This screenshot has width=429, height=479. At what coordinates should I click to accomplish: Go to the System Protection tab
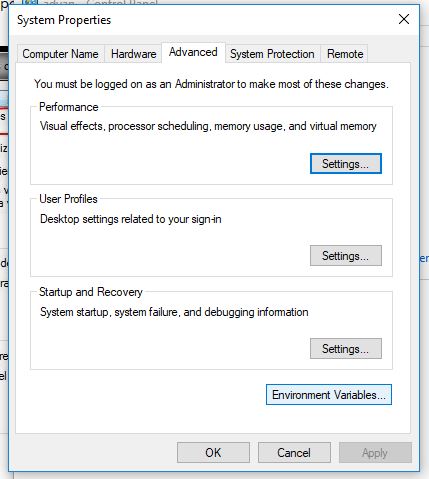tap(272, 54)
